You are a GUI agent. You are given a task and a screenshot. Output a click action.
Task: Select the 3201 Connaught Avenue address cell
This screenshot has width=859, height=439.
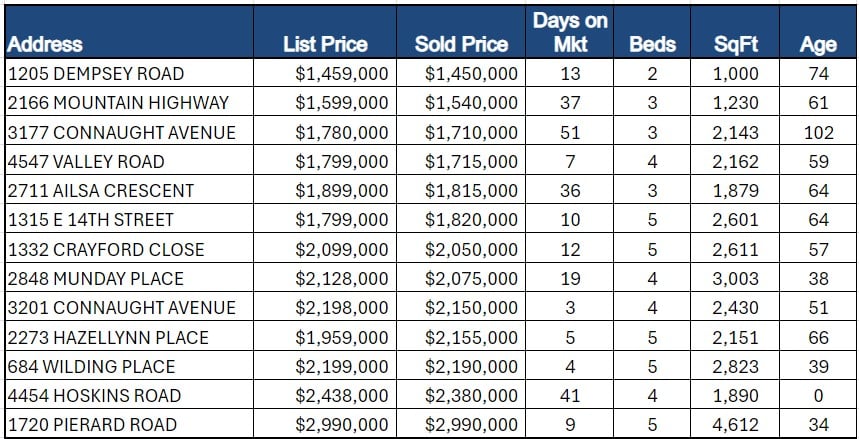pyautogui.click(x=121, y=307)
